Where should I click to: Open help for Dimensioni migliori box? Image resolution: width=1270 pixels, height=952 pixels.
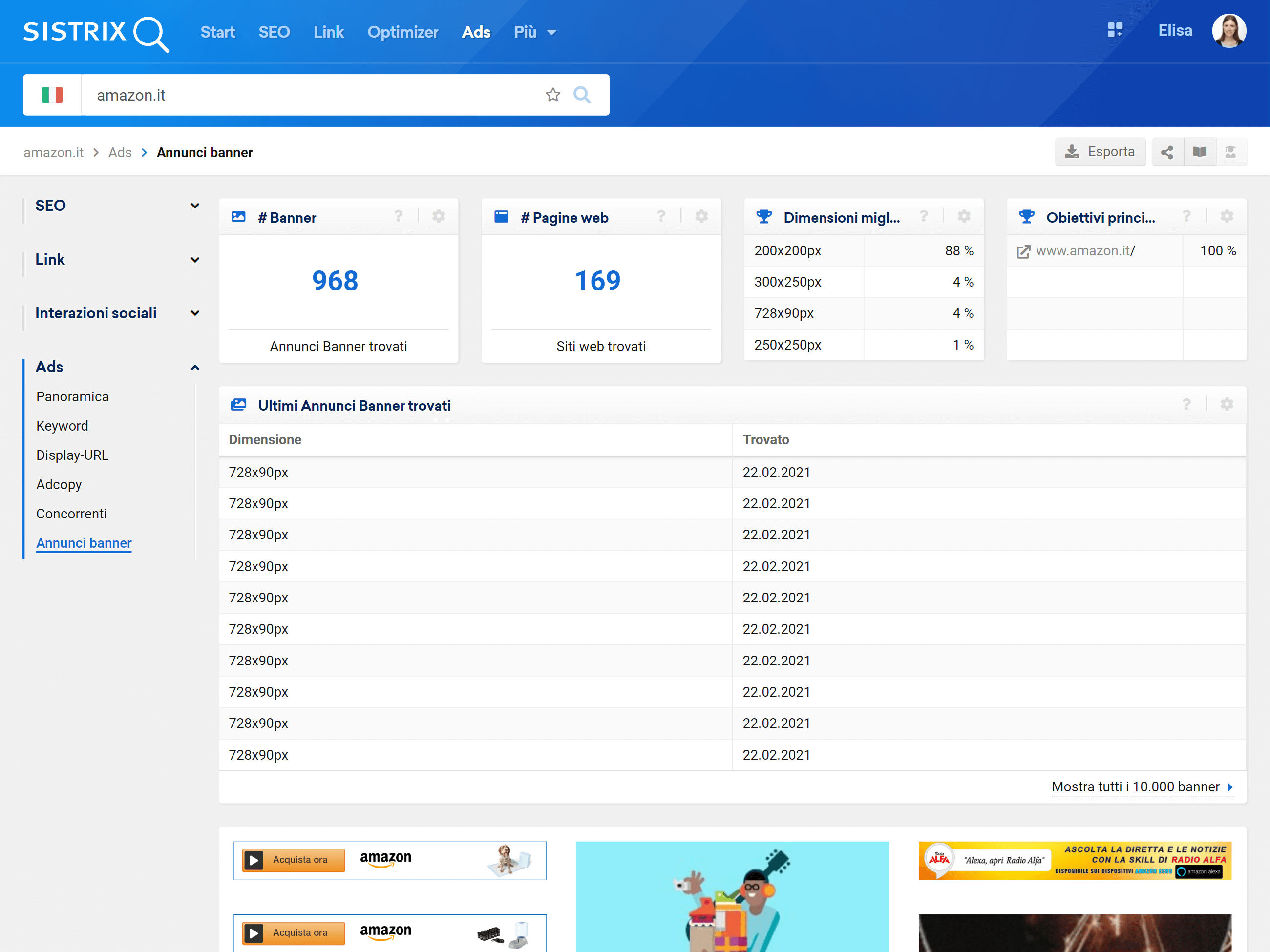pyautogui.click(x=924, y=216)
